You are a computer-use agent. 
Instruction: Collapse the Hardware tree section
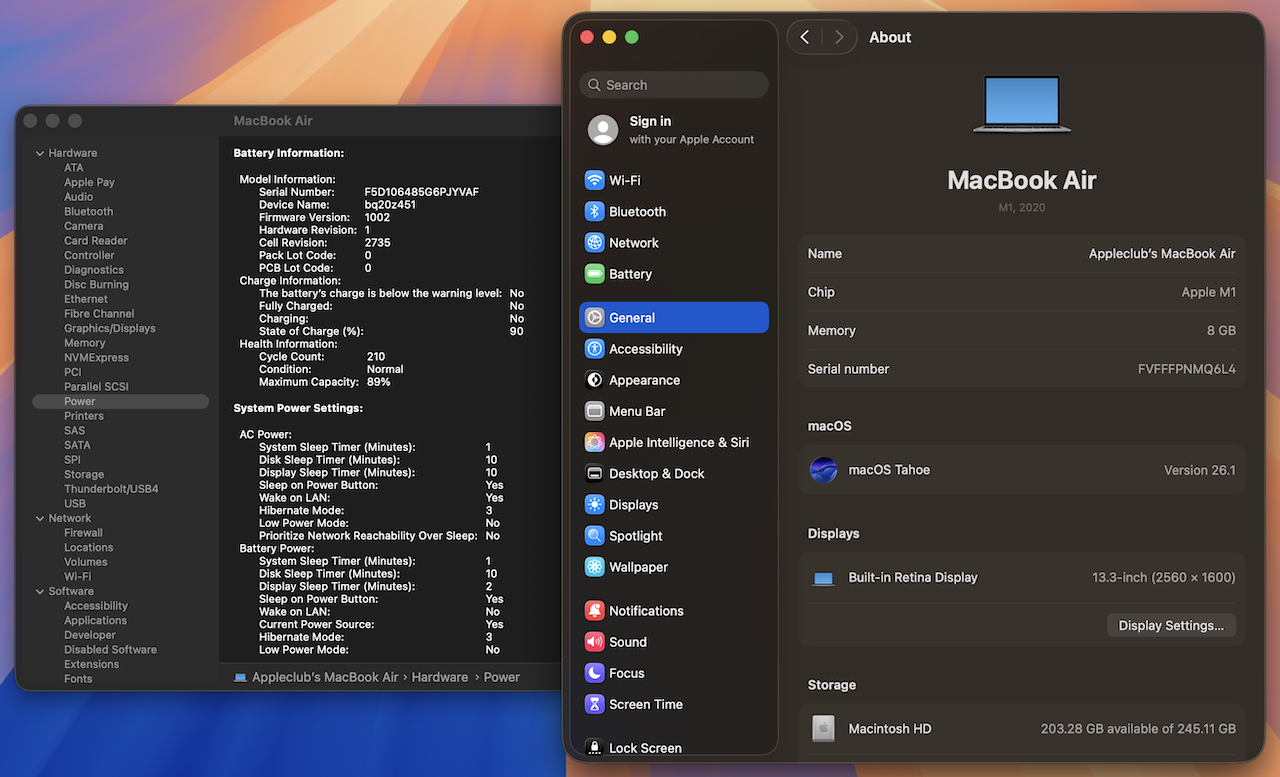[x=40, y=153]
